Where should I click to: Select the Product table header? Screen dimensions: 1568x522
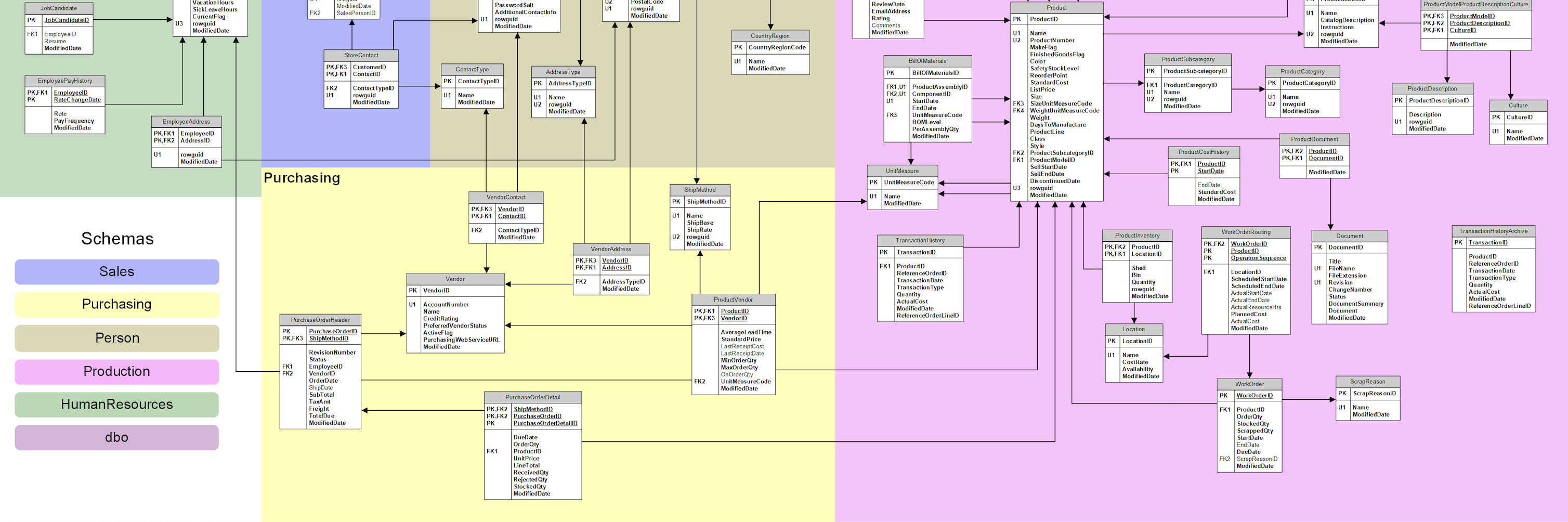pyautogui.click(x=1057, y=7)
